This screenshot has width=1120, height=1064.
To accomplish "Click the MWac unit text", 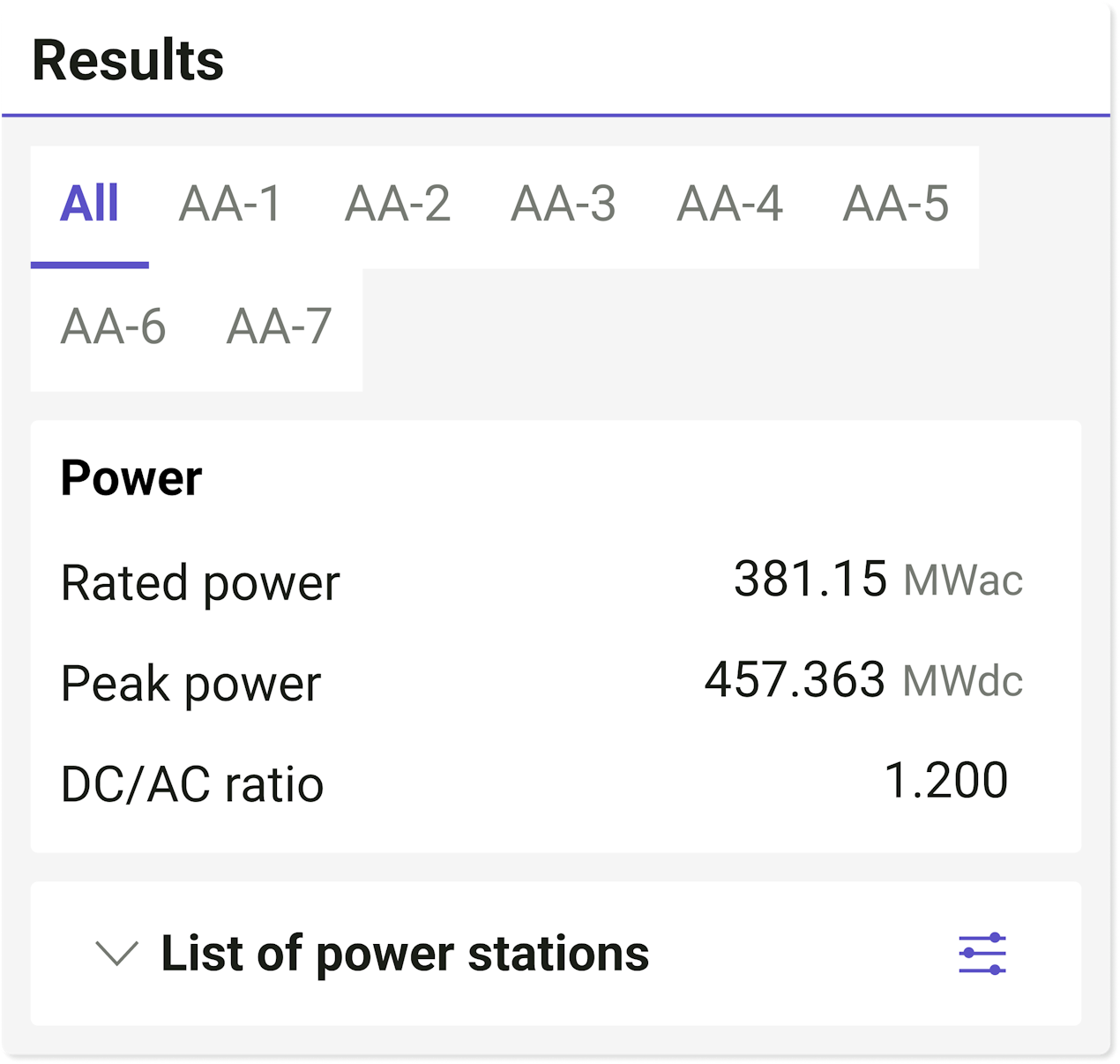I will 964,581.
